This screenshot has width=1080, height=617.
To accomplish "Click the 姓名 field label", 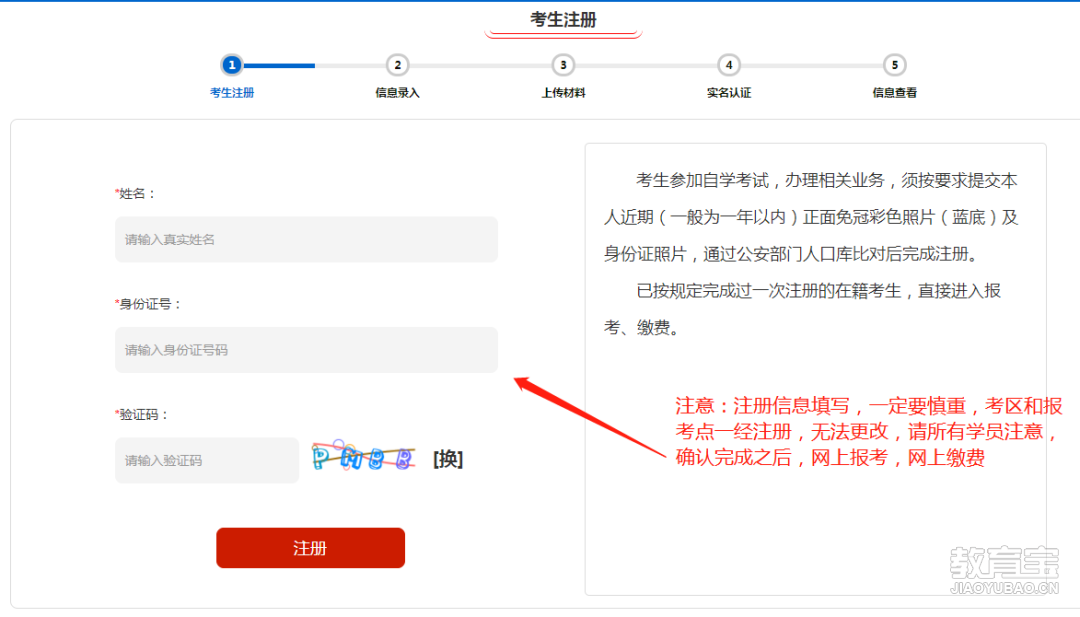I will (135, 194).
